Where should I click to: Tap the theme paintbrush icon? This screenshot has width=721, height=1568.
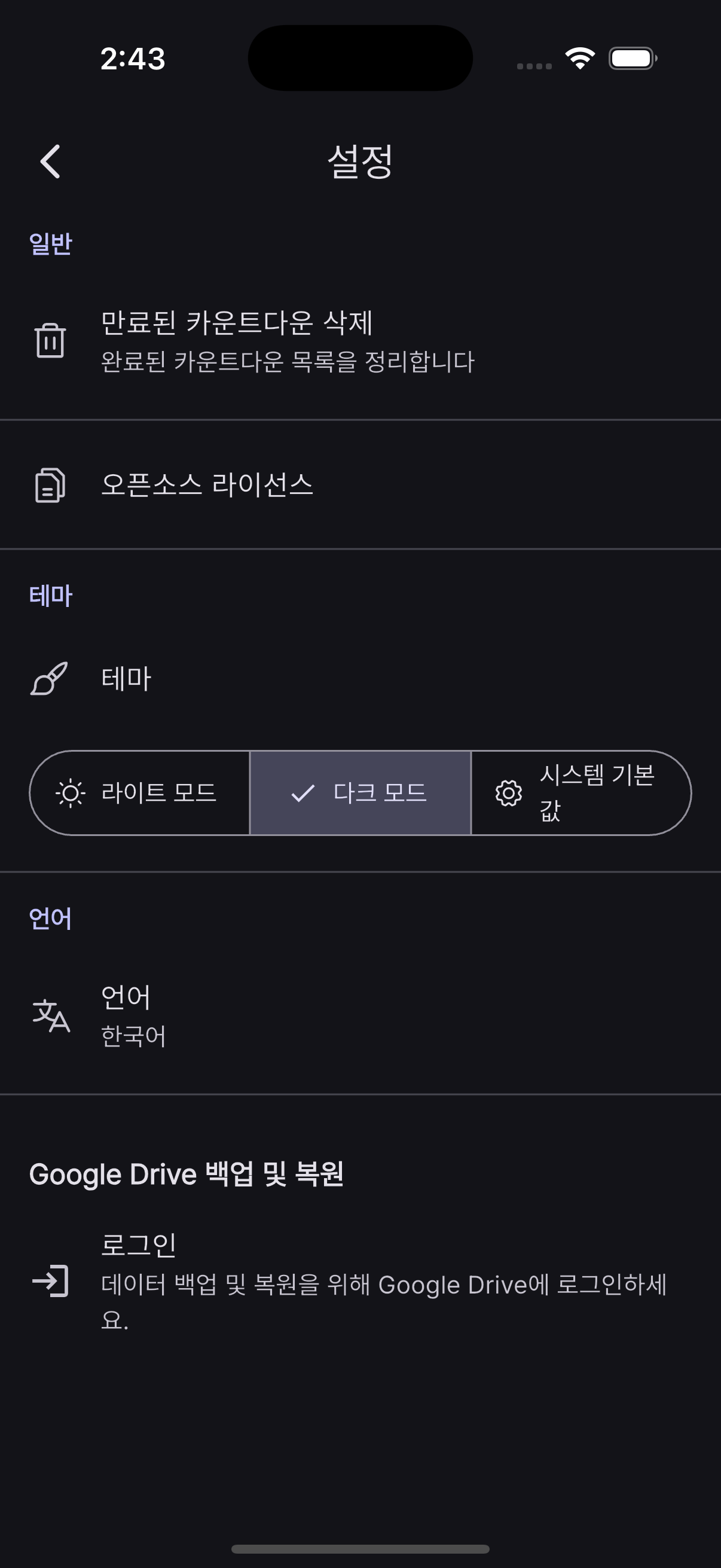click(x=49, y=678)
